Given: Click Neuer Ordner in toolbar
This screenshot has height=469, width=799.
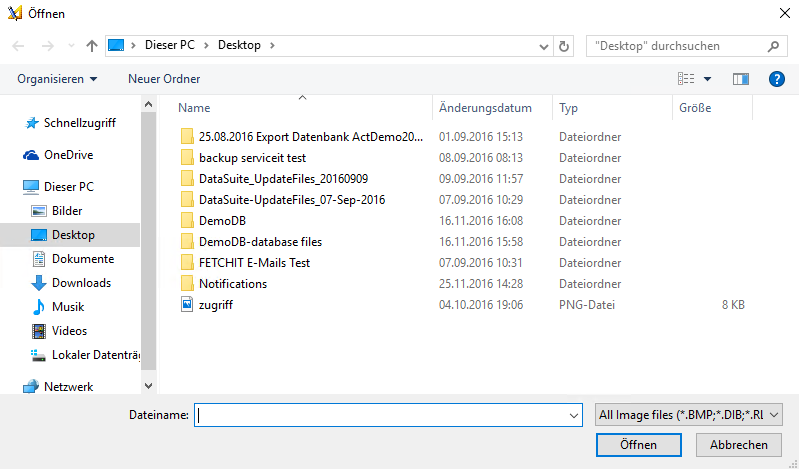Looking at the screenshot, I should coord(164,79).
